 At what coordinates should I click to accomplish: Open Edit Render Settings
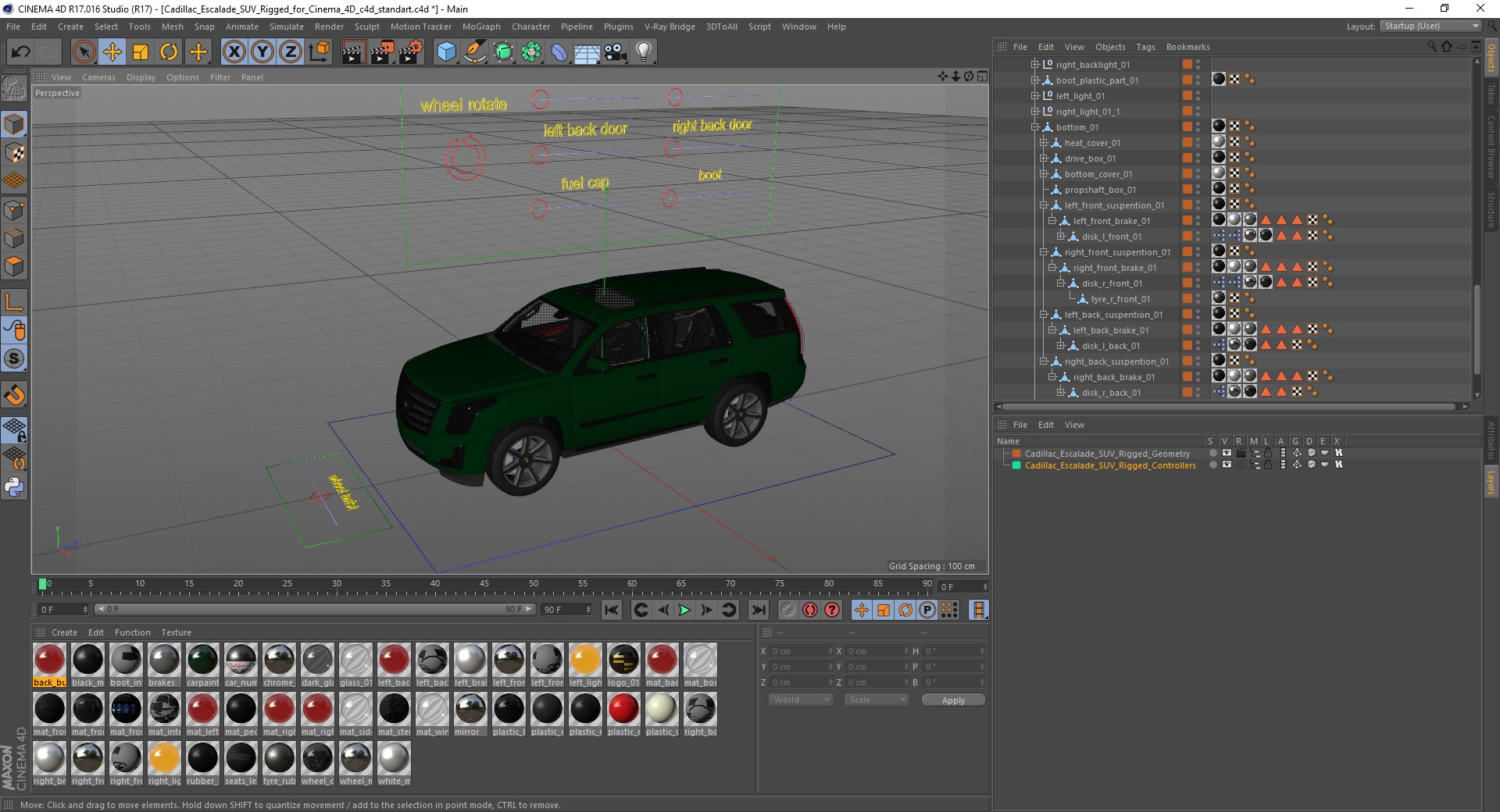pos(411,52)
